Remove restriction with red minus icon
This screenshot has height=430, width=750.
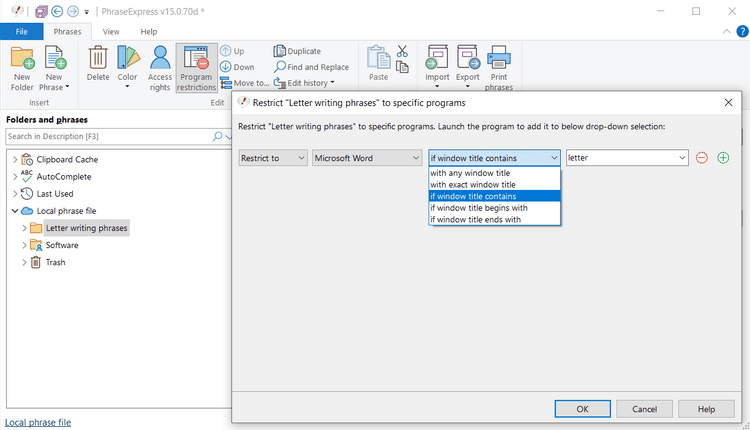pos(702,158)
